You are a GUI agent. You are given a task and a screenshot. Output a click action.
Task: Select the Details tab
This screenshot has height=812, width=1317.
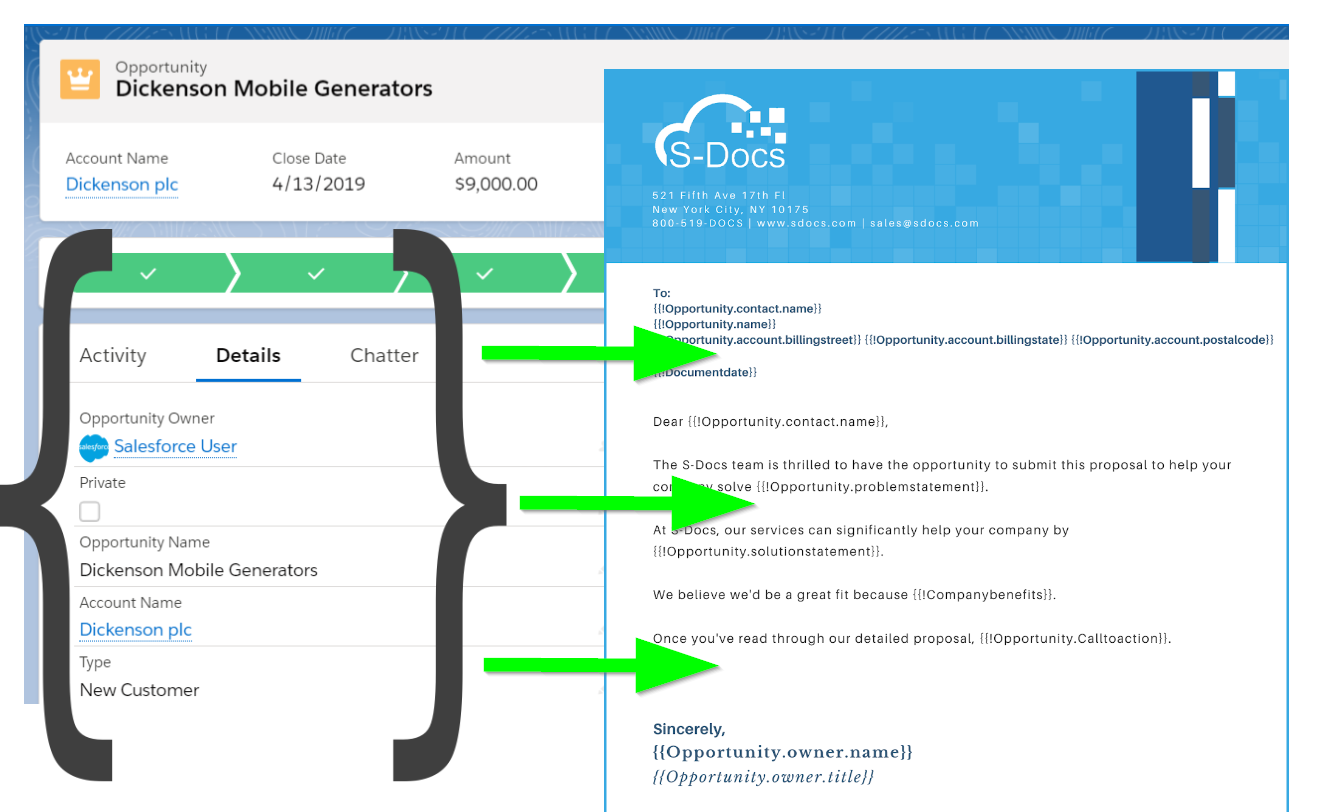[x=248, y=355]
